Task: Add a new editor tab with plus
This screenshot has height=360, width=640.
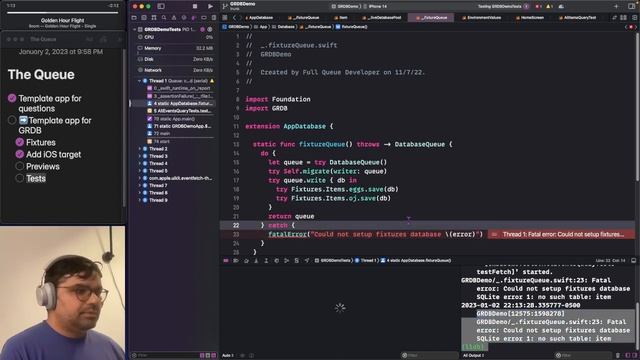Action: pyautogui.click(x=616, y=6)
